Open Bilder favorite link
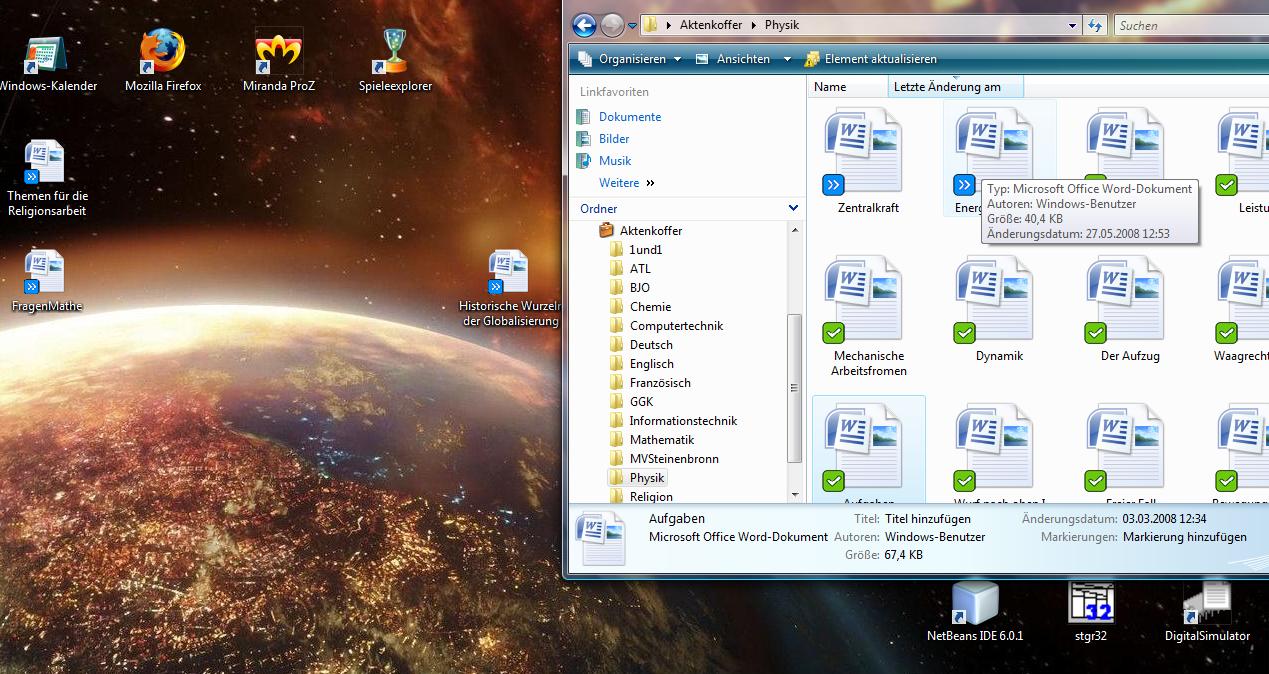The image size is (1269, 674). click(x=614, y=139)
